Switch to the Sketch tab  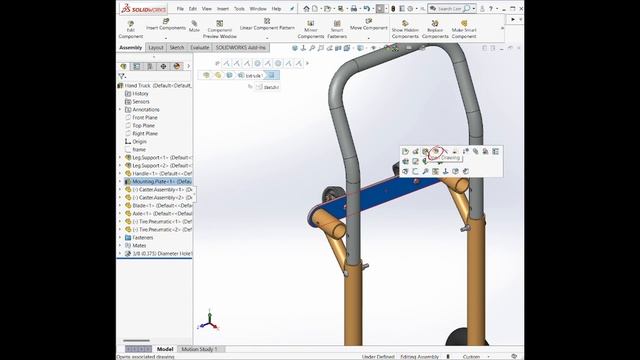coord(177,48)
